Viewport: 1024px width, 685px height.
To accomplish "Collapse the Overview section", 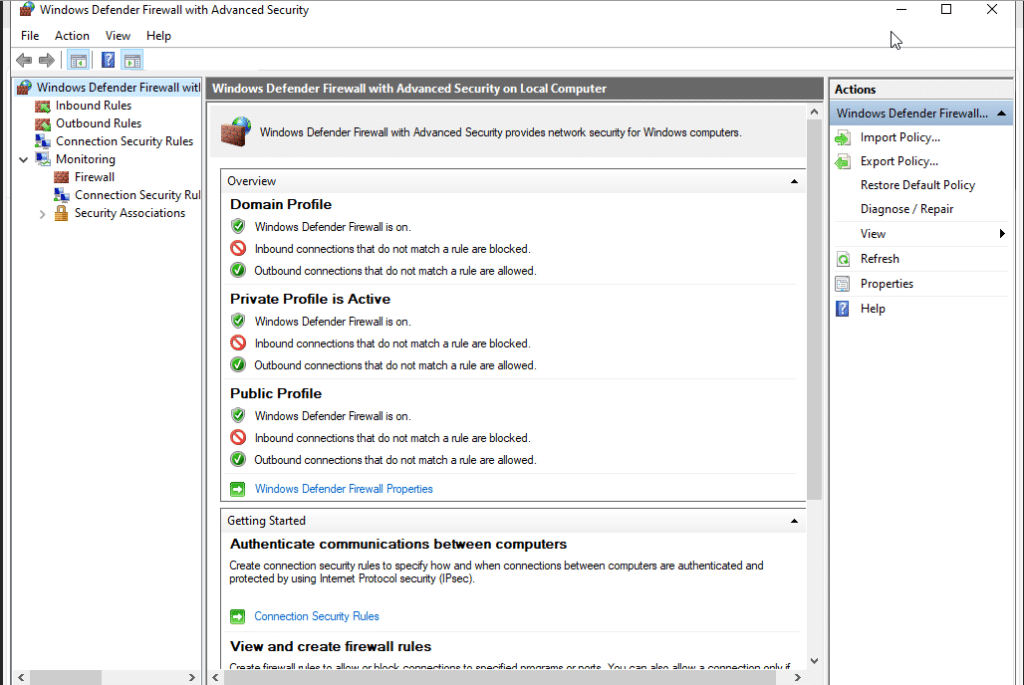I will click(794, 182).
